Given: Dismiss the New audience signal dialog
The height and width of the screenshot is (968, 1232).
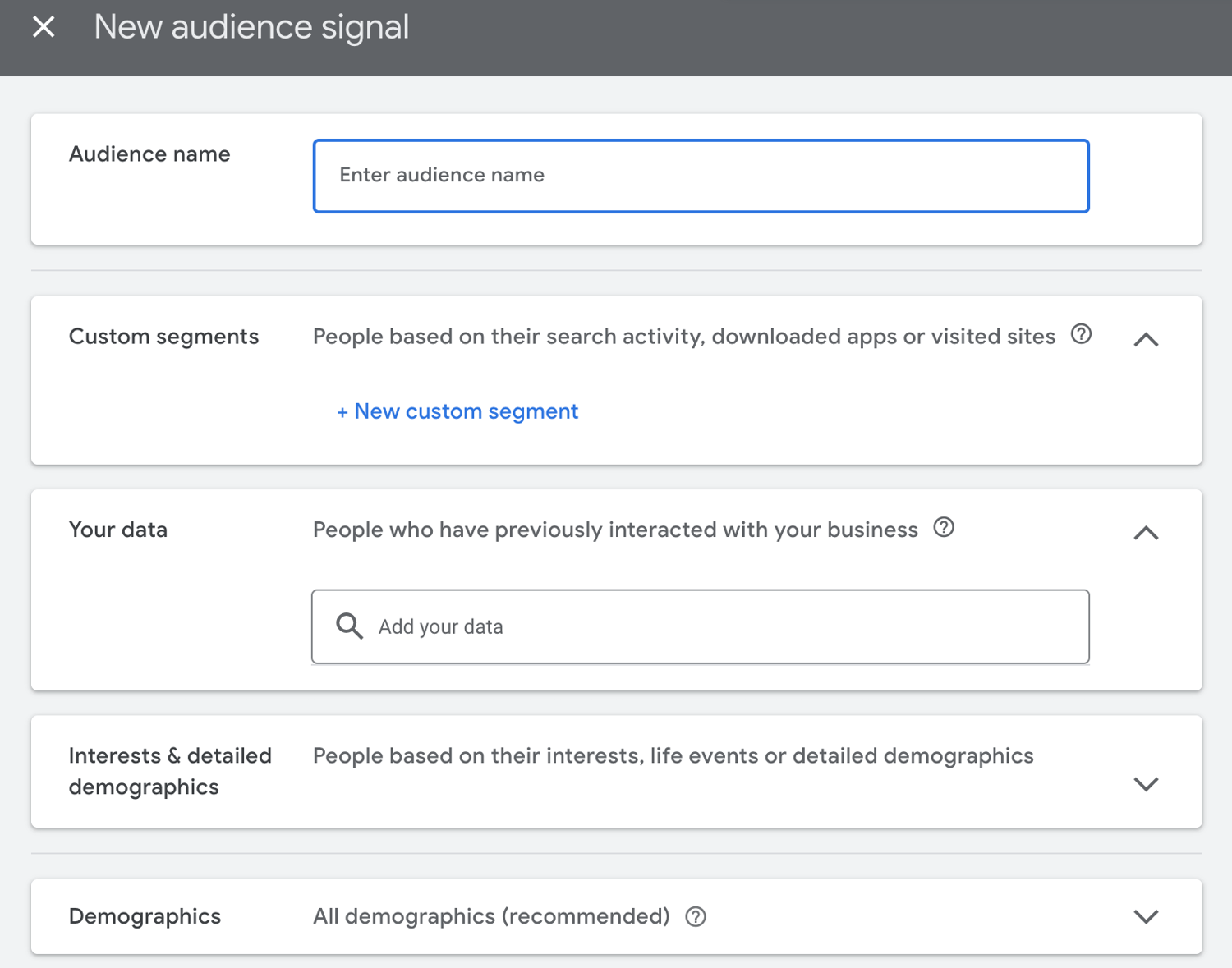Looking at the screenshot, I should click(43, 26).
